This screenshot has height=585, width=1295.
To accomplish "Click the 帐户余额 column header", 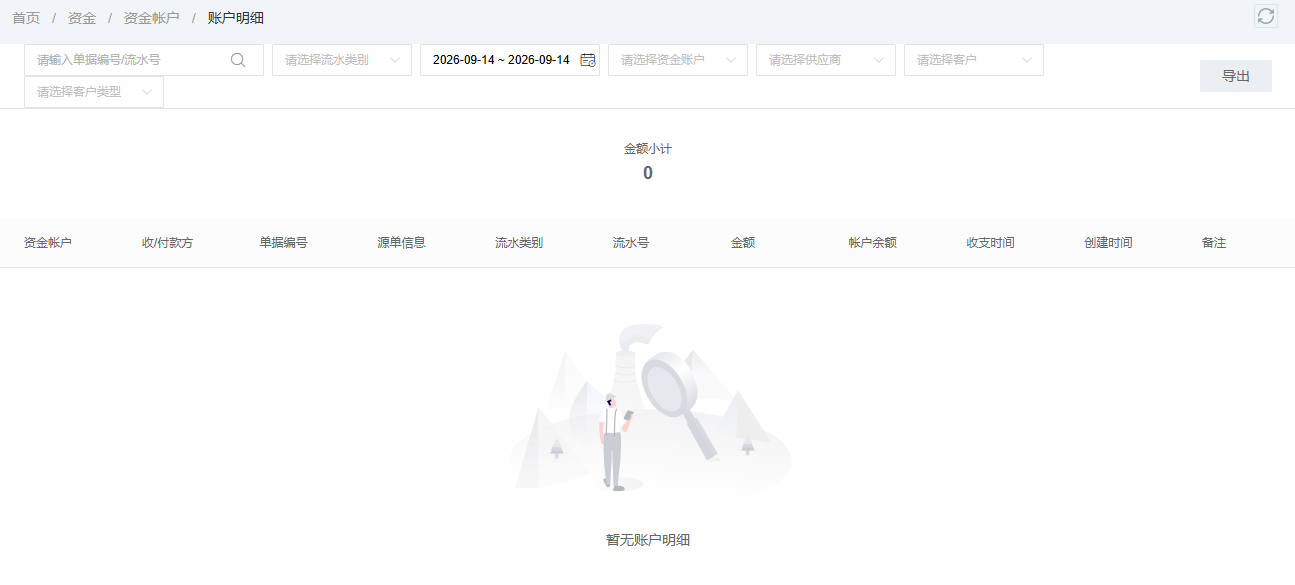I will 873,243.
